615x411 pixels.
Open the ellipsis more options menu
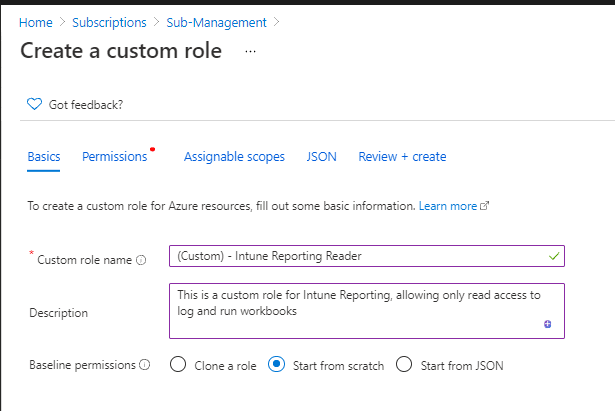coord(250,51)
